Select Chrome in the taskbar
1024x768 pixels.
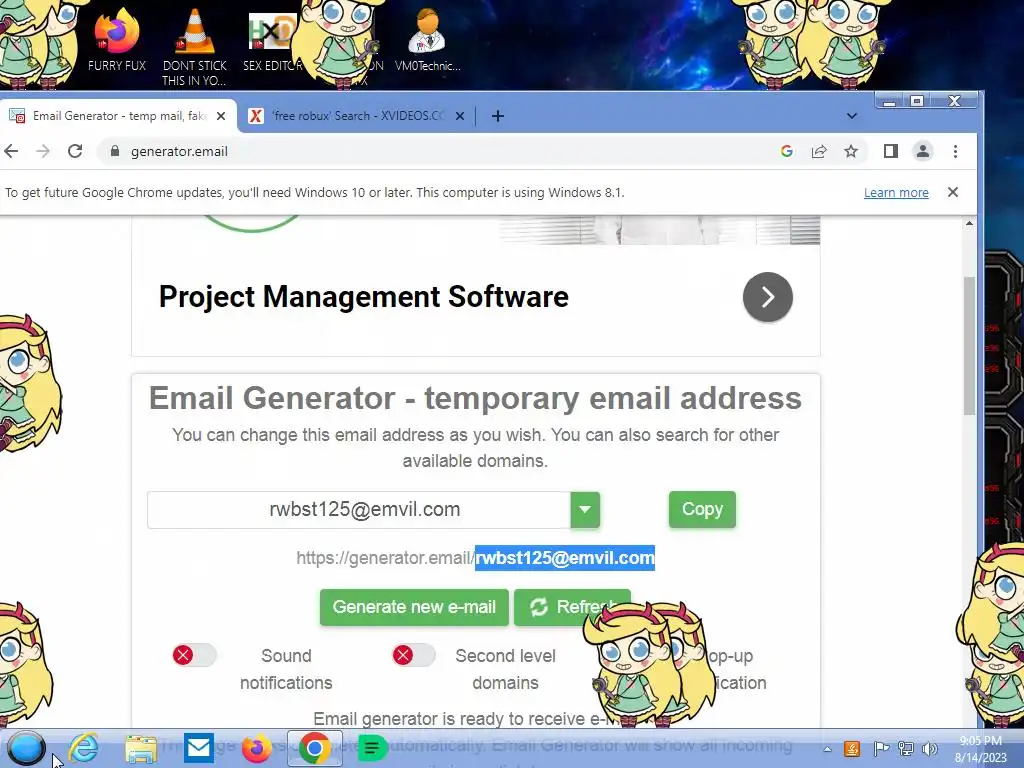tap(315, 748)
